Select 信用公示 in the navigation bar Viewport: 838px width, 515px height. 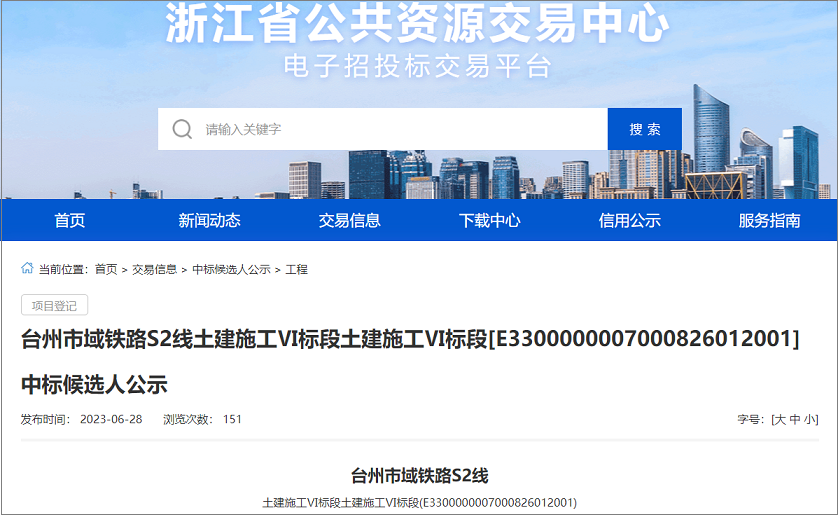(x=630, y=221)
